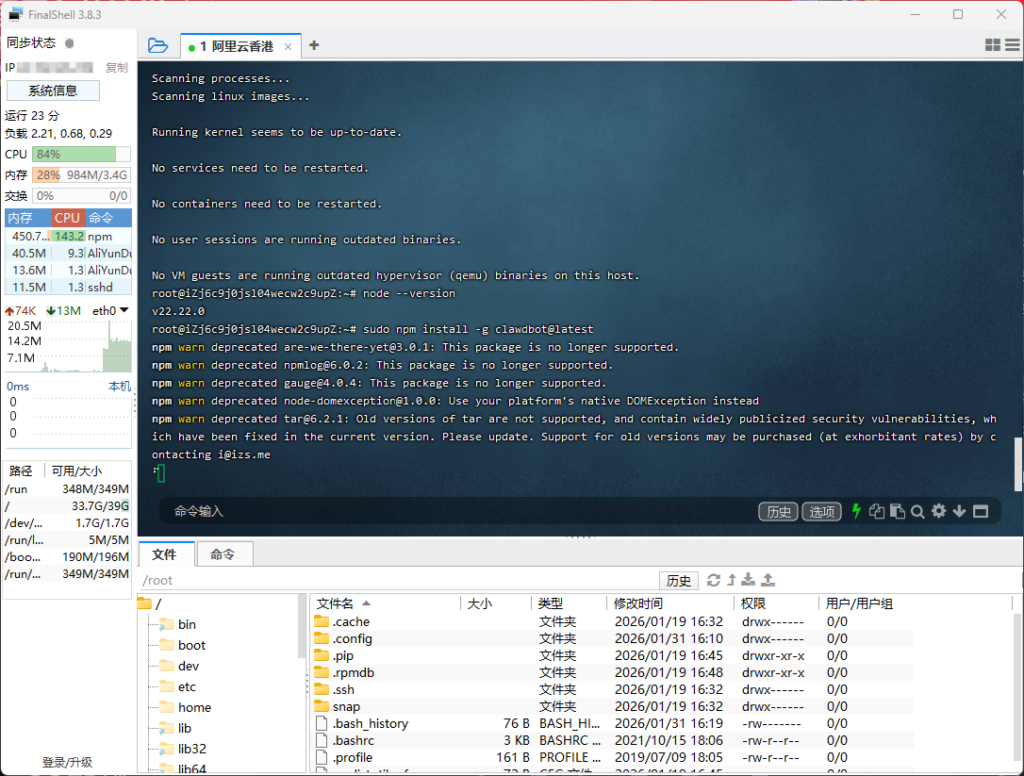The image size is (1024, 776).
Task: Click the download icon in file toolbar
Action: point(749,580)
